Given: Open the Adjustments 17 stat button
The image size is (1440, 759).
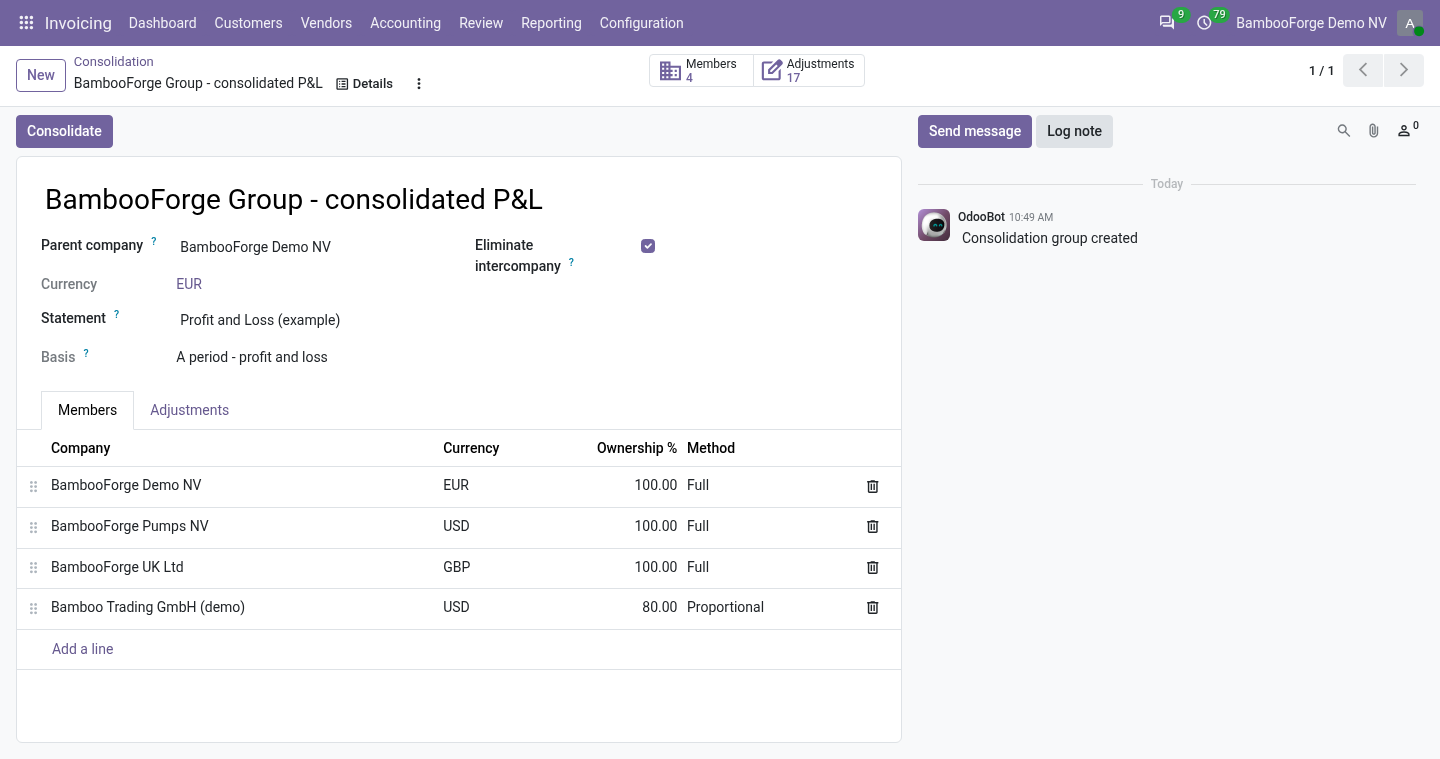Looking at the screenshot, I should 809,70.
